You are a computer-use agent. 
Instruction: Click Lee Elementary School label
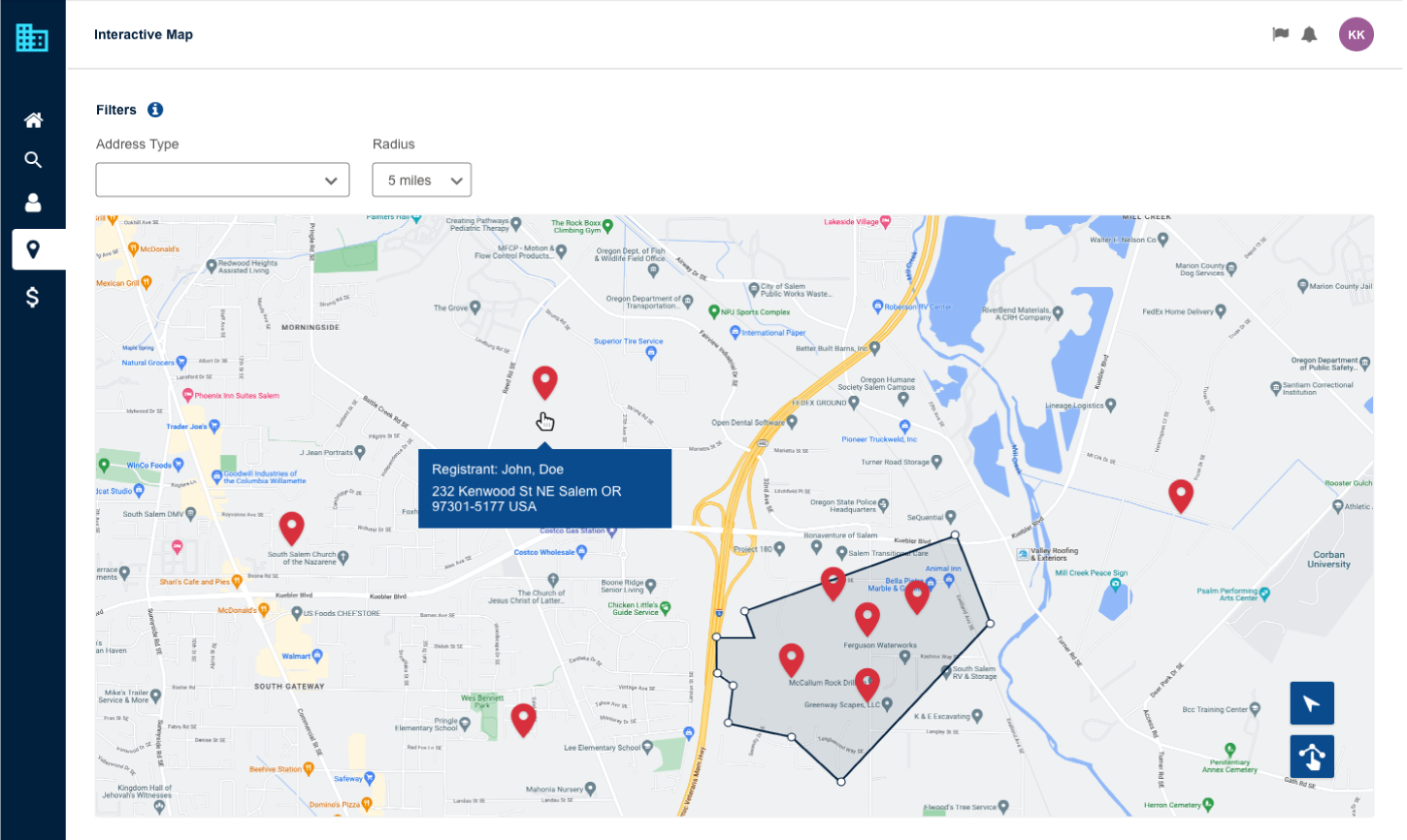click(x=603, y=748)
